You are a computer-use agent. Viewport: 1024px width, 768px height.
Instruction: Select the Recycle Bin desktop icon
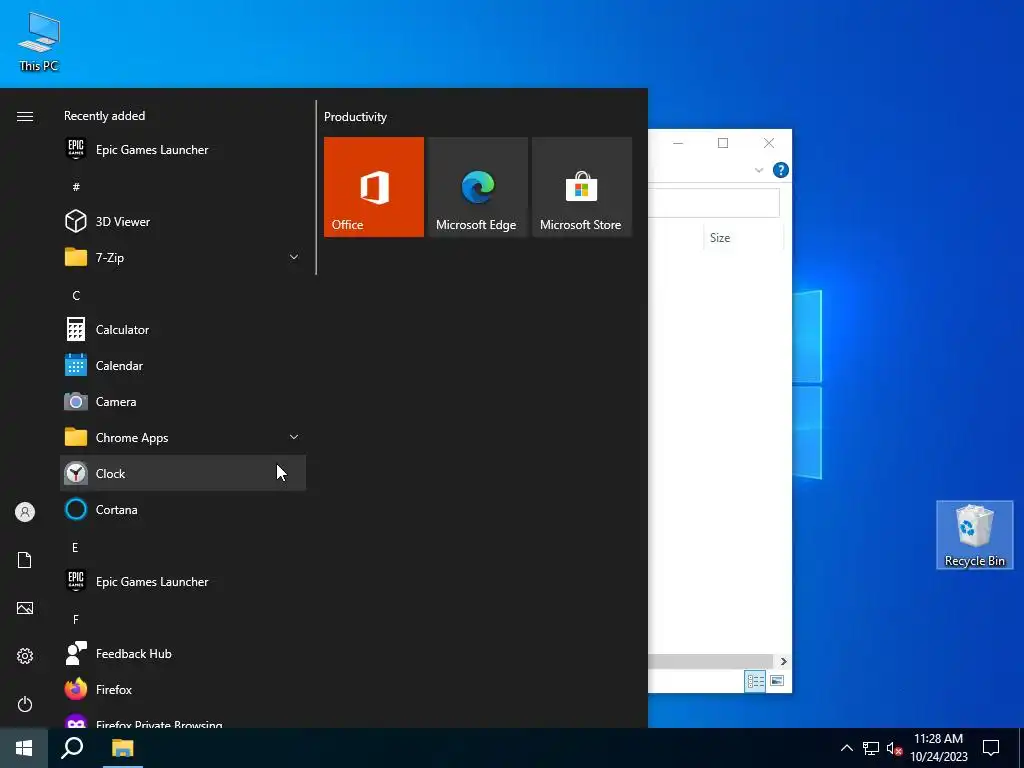pyautogui.click(x=974, y=535)
